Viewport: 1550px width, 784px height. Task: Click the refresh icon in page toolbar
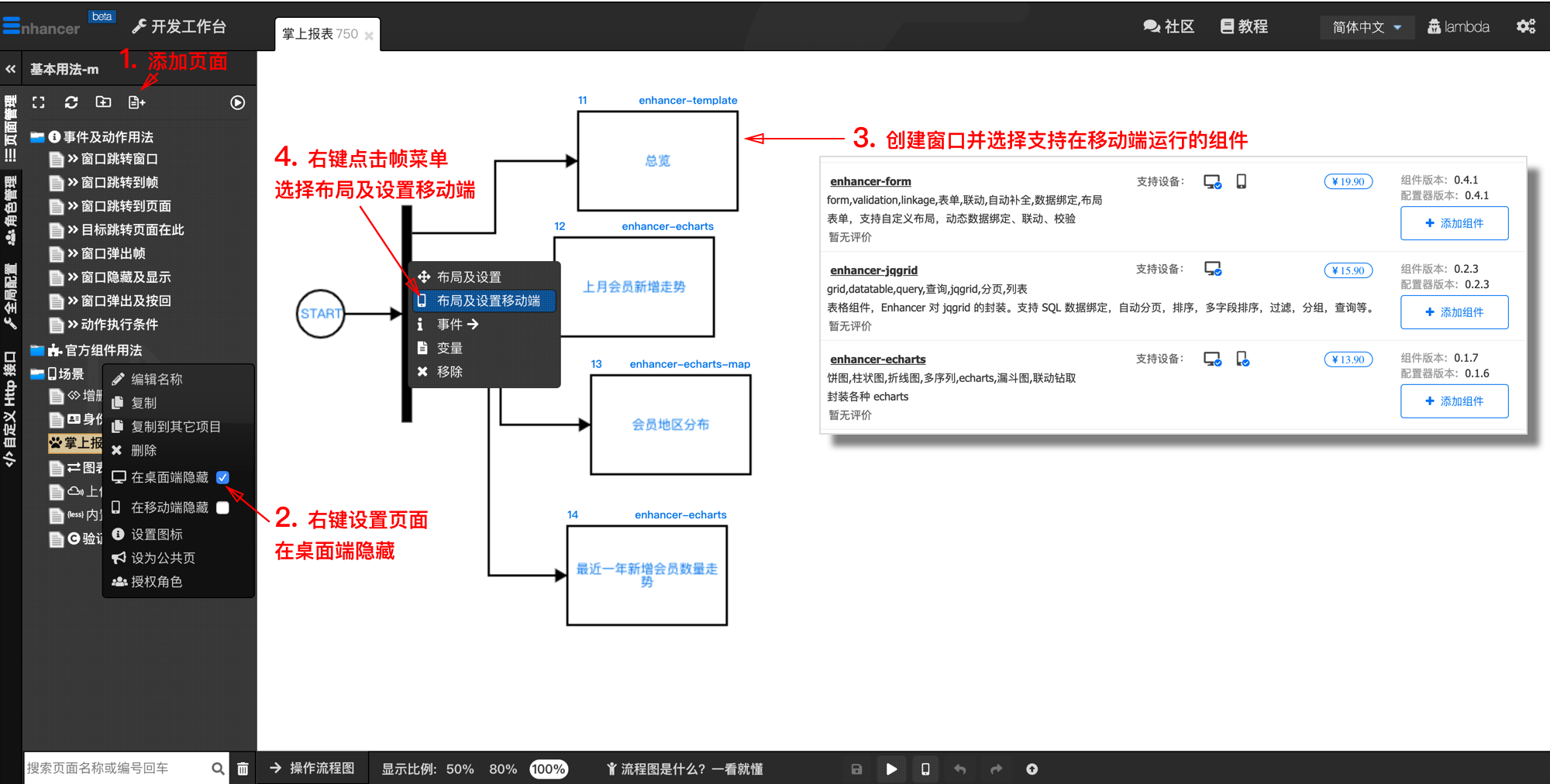pos(71,102)
